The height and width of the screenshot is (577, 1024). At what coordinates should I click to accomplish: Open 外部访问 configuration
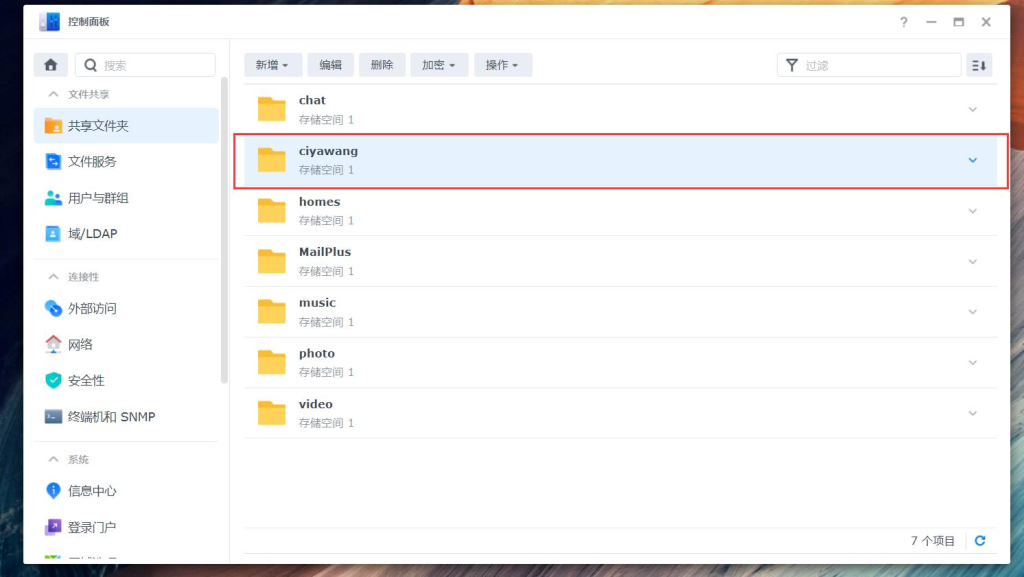pos(92,308)
